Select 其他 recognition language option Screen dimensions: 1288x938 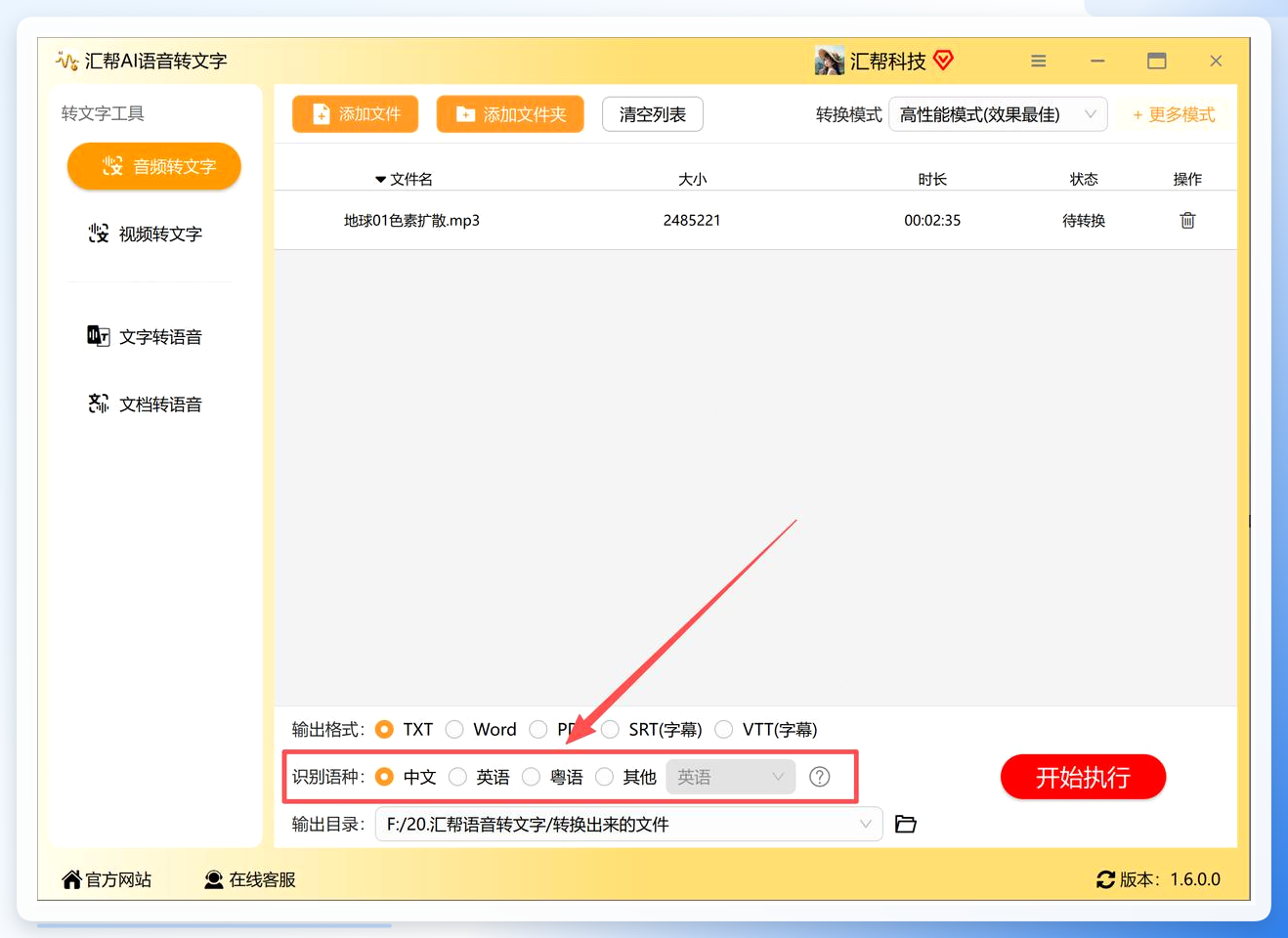604,777
